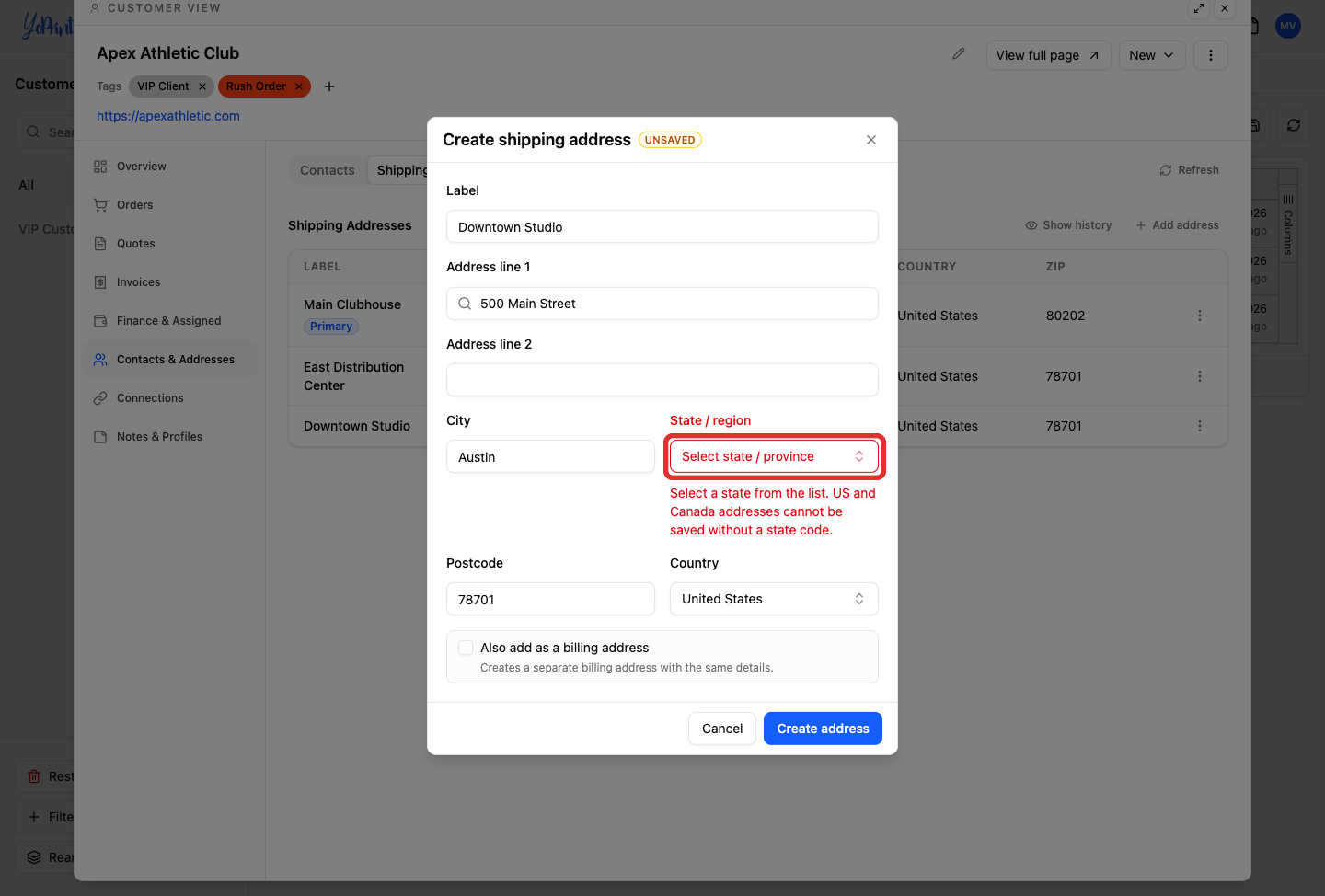Open Quotes in the sidebar
The width and height of the screenshot is (1325, 896).
click(x=171, y=244)
